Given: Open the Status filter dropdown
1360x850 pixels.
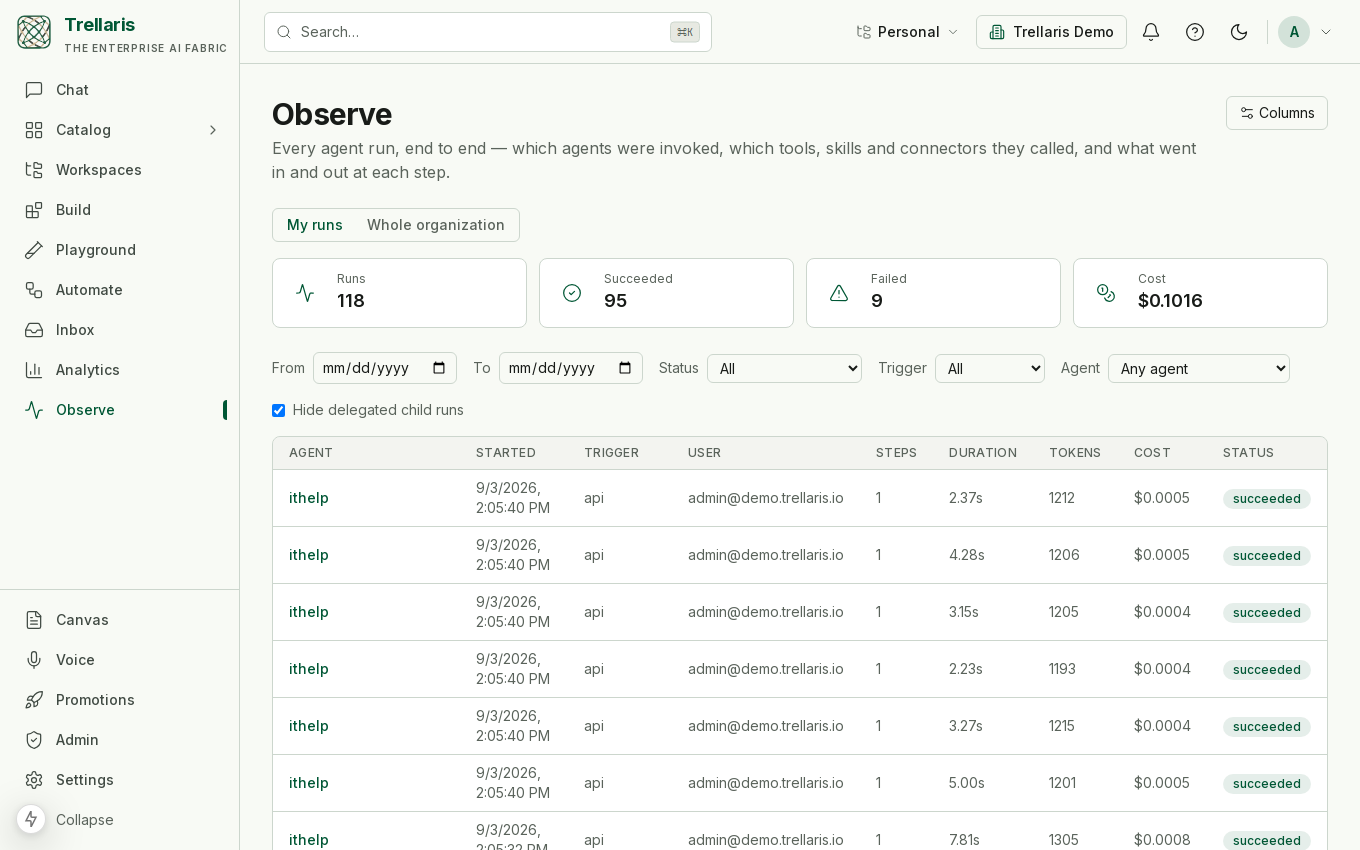Looking at the screenshot, I should pos(784,368).
